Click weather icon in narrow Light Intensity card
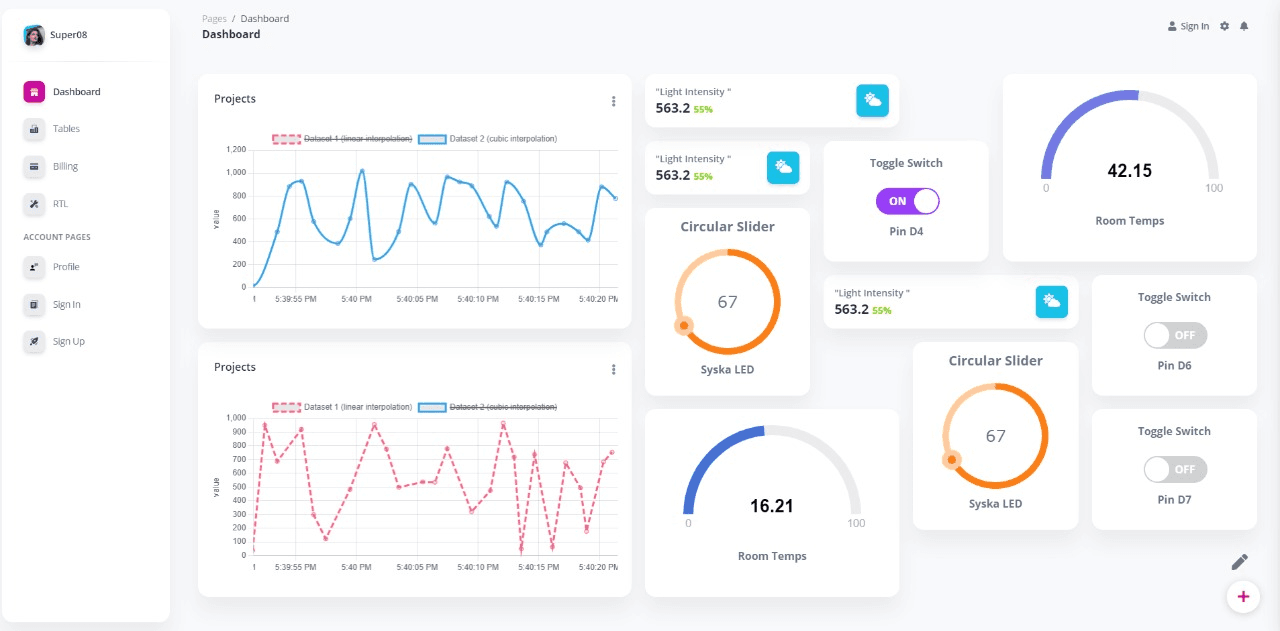 [x=783, y=167]
